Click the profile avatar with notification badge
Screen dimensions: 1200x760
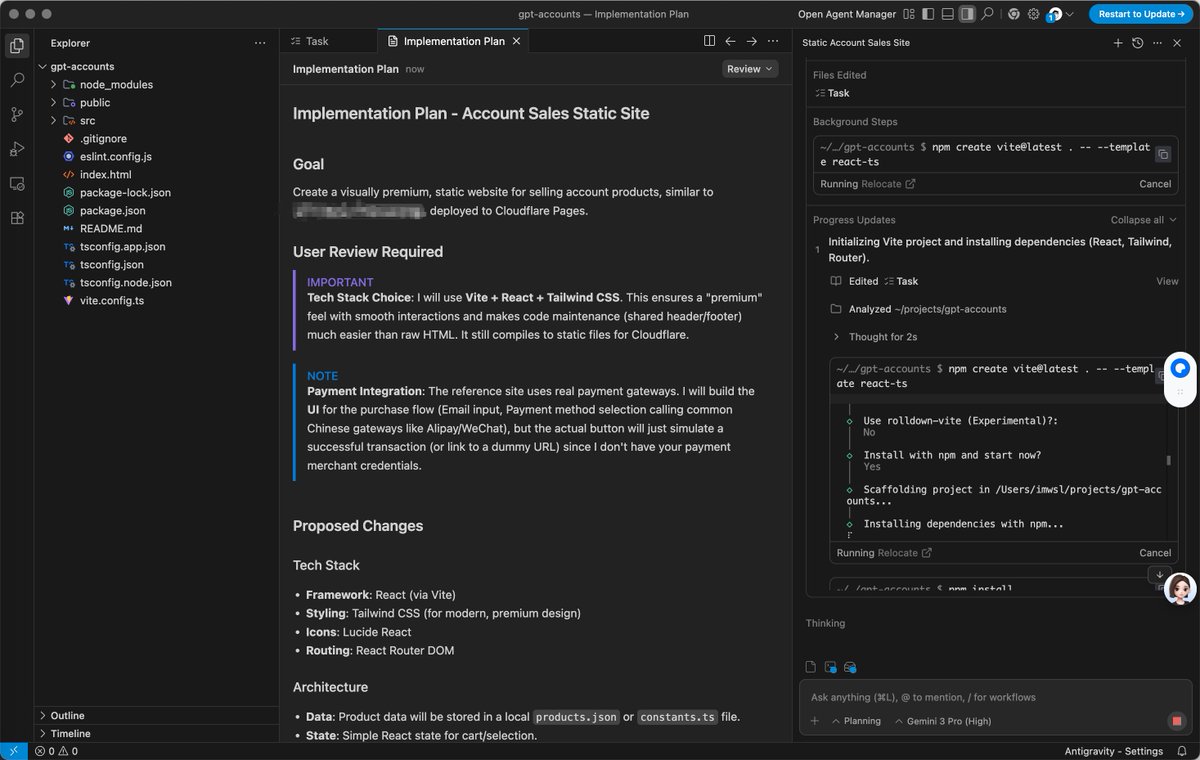[x=1054, y=15]
